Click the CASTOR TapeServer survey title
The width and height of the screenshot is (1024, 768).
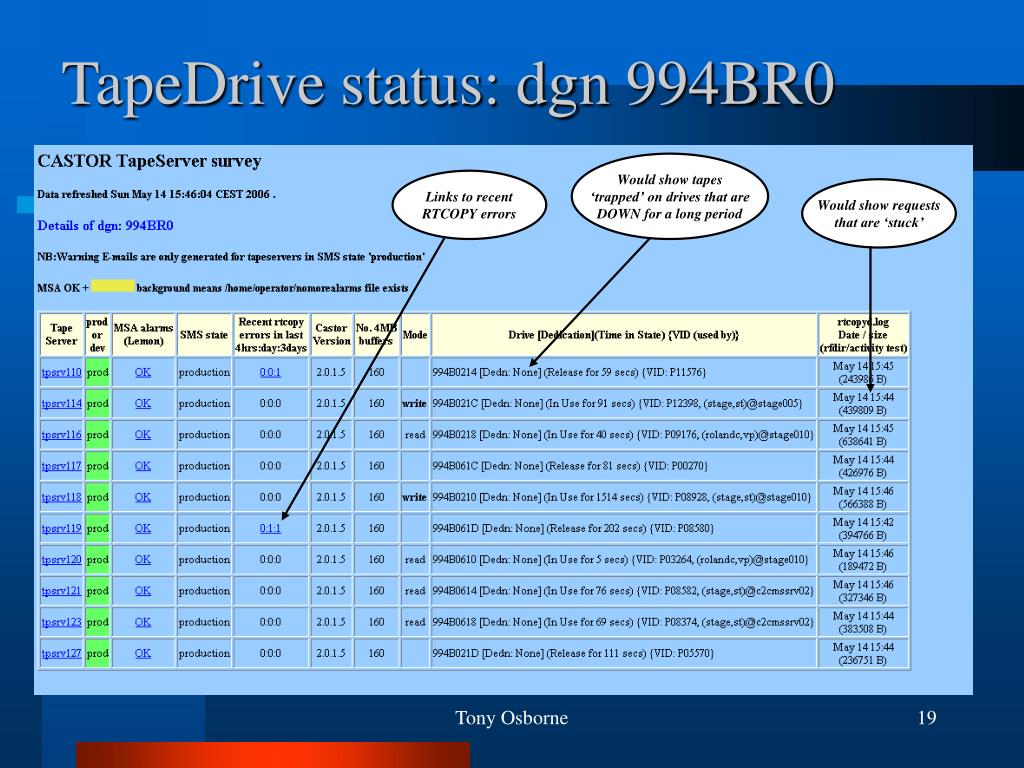(x=150, y=161)
